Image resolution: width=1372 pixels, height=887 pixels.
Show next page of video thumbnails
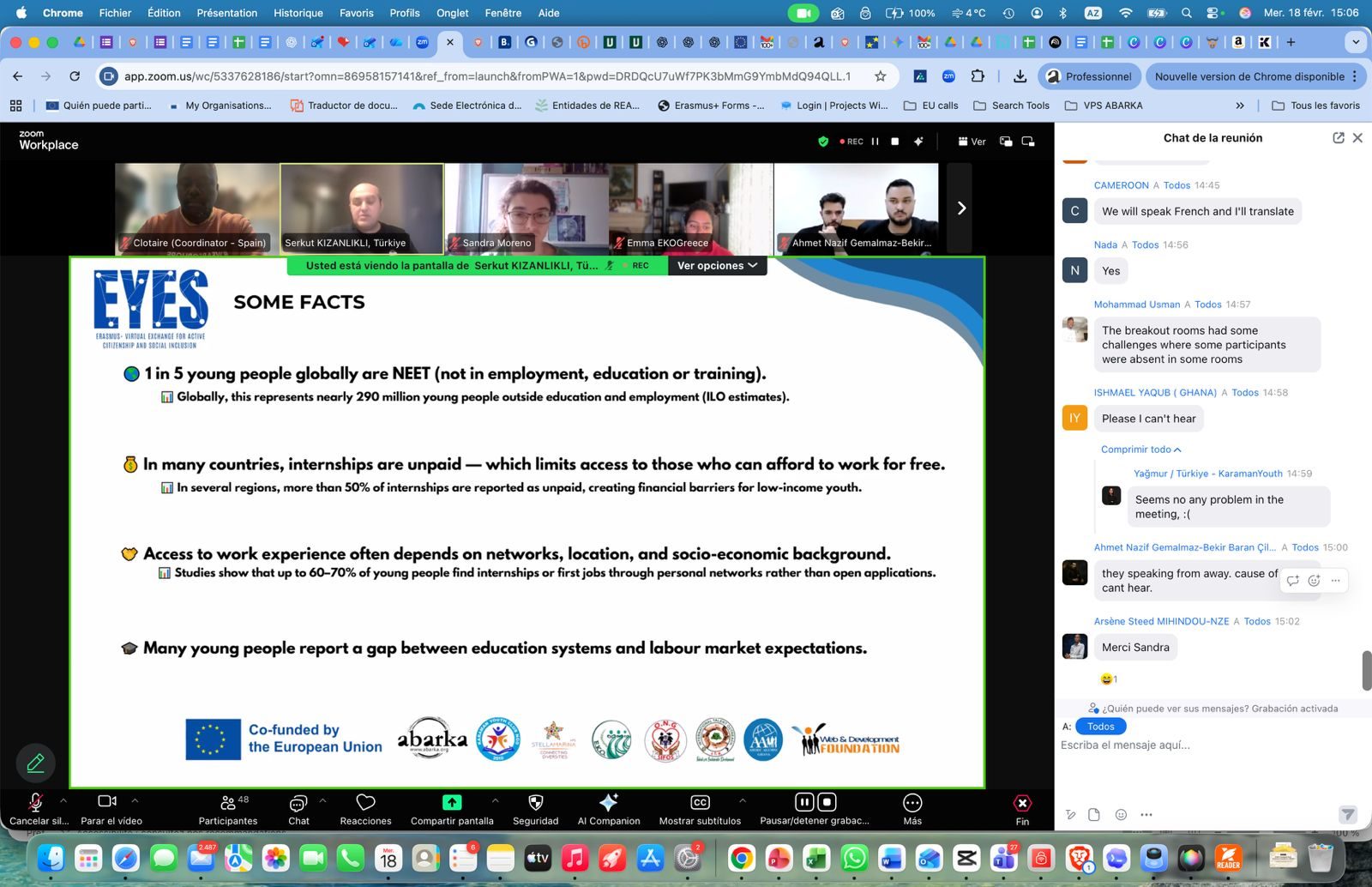pos(960,208)
